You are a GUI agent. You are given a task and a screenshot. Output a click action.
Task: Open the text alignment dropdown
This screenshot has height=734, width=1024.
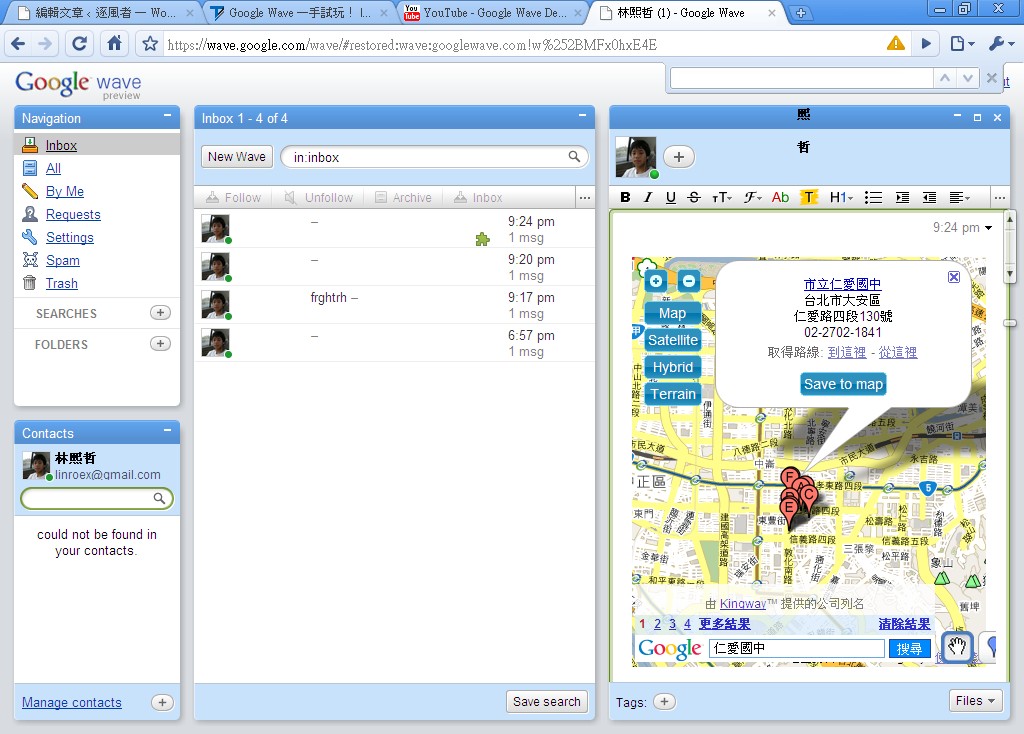coord(959,197)
